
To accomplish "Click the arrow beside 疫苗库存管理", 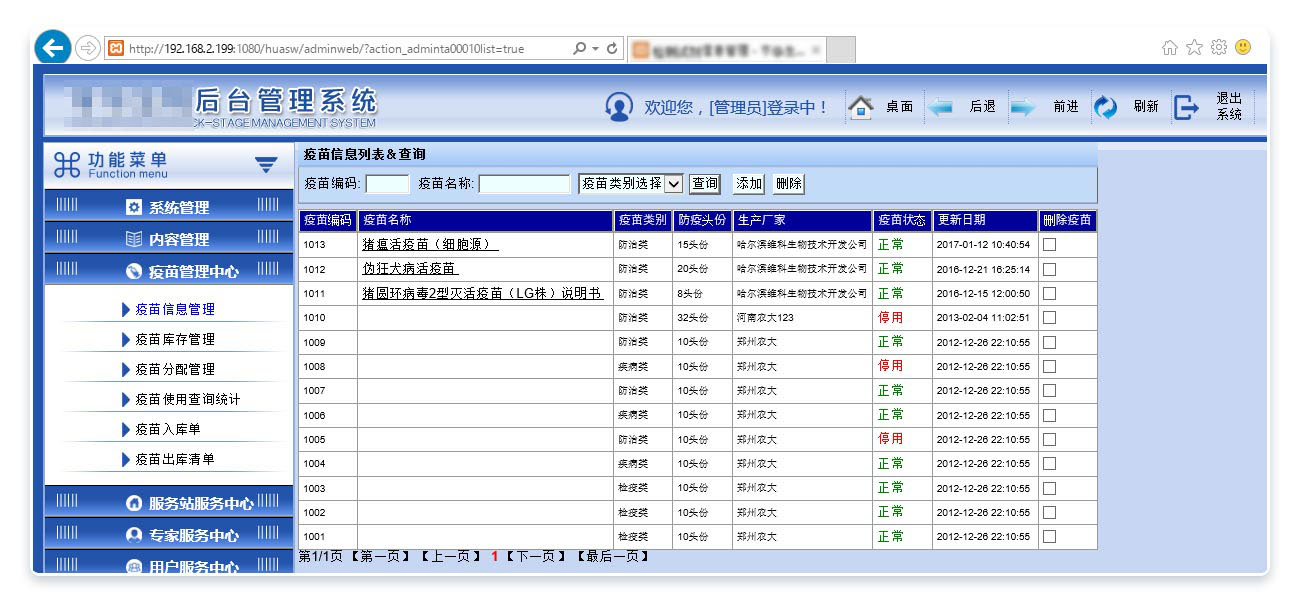I will (x=125, y=339).
